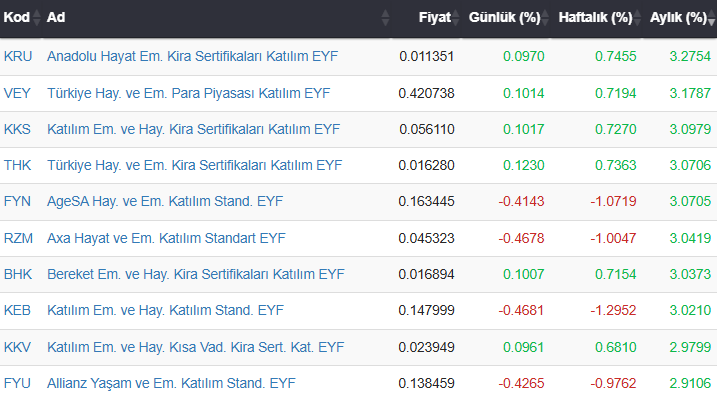Select price value 0.011351
Viewport: 717px width, 401px height.
tap(426, 56)
